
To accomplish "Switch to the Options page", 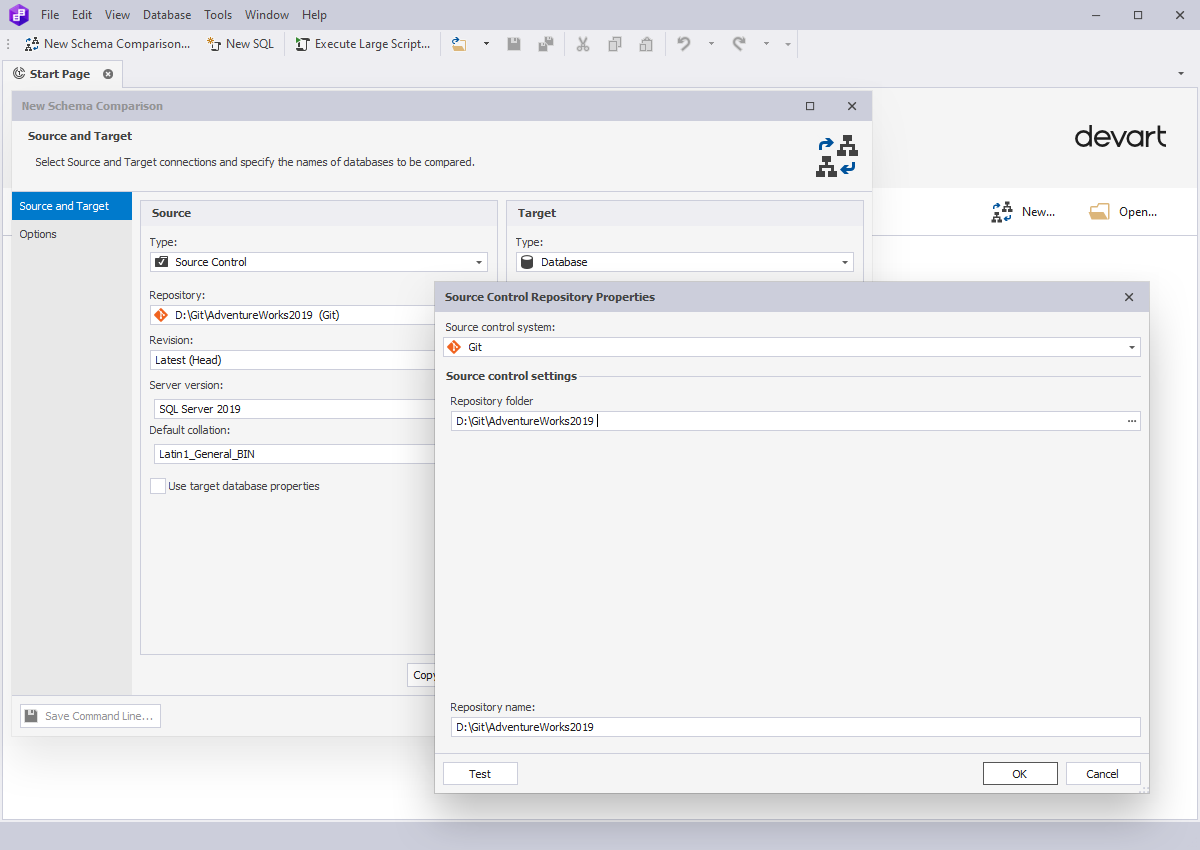I will click(38, 234).
